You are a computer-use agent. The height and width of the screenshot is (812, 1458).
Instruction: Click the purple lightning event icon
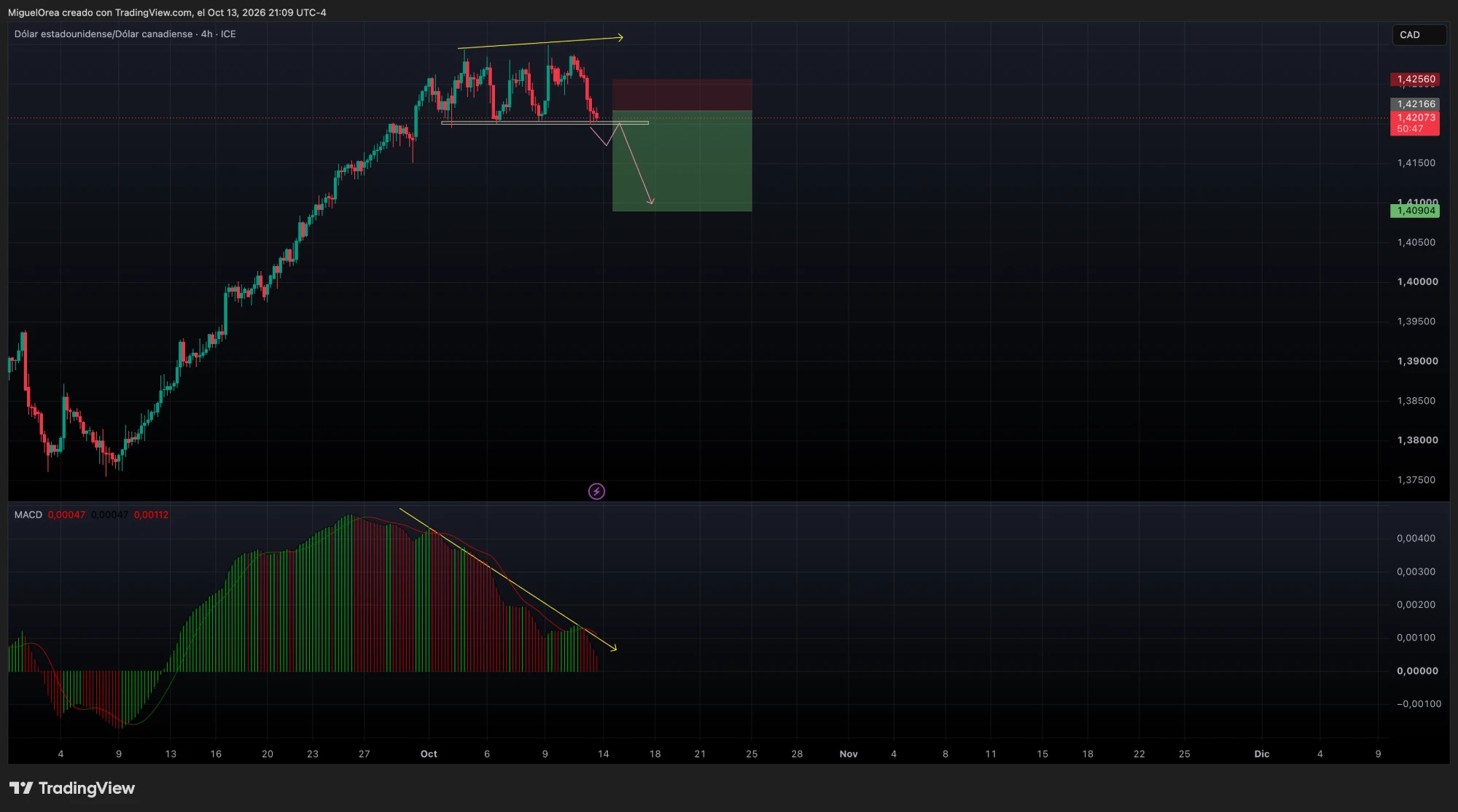coord(596,491)
